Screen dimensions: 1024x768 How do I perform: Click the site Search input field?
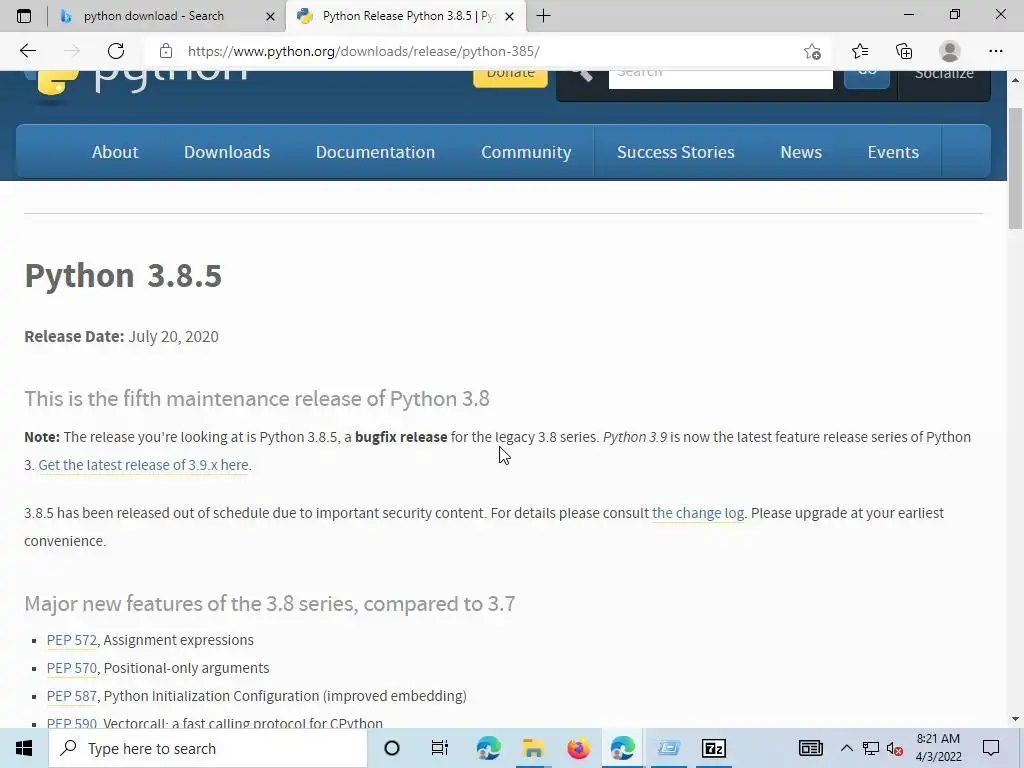[x=720, y=78]
